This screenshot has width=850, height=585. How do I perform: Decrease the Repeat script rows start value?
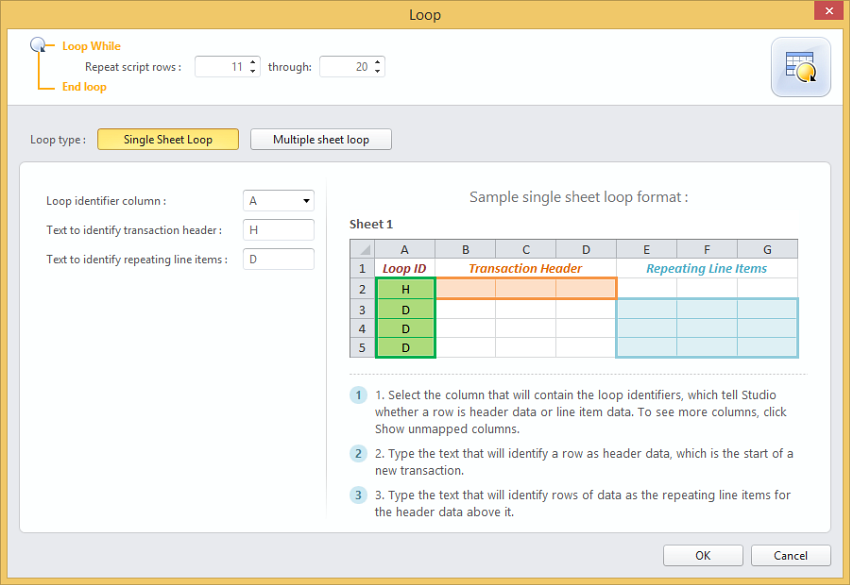(x=253, y=71)
